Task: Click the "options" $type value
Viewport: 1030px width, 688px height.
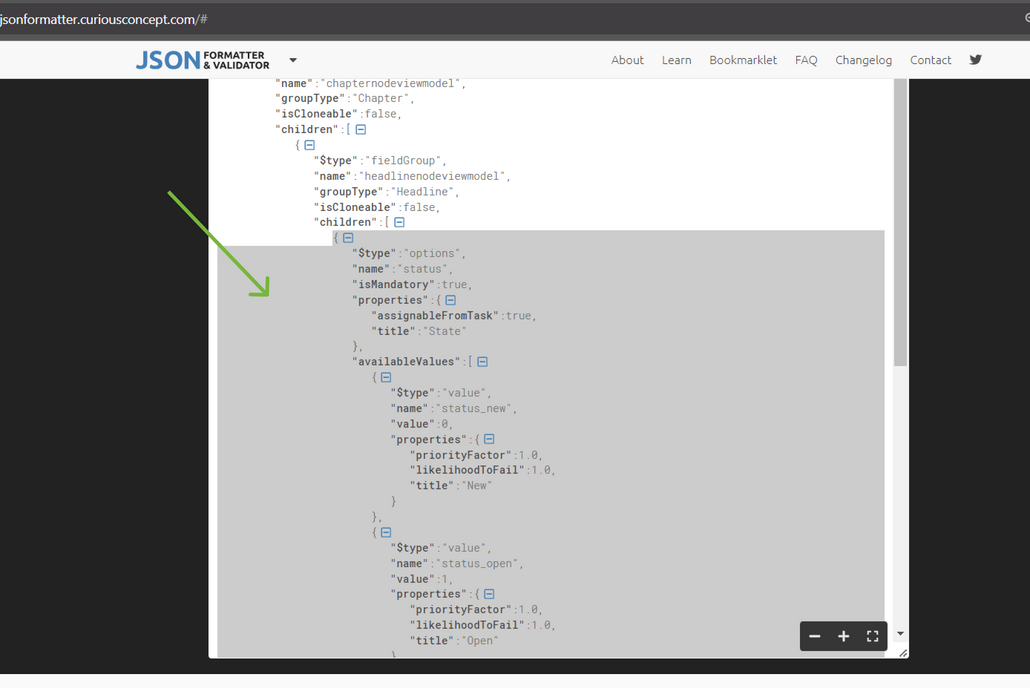Action: pos(434,254)
